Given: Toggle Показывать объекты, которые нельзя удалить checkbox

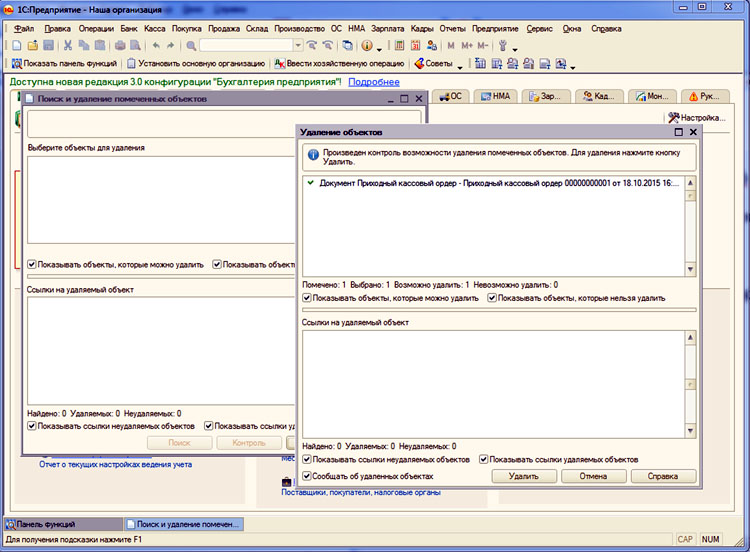Looking at the screenshot, I should pos(492,298).
